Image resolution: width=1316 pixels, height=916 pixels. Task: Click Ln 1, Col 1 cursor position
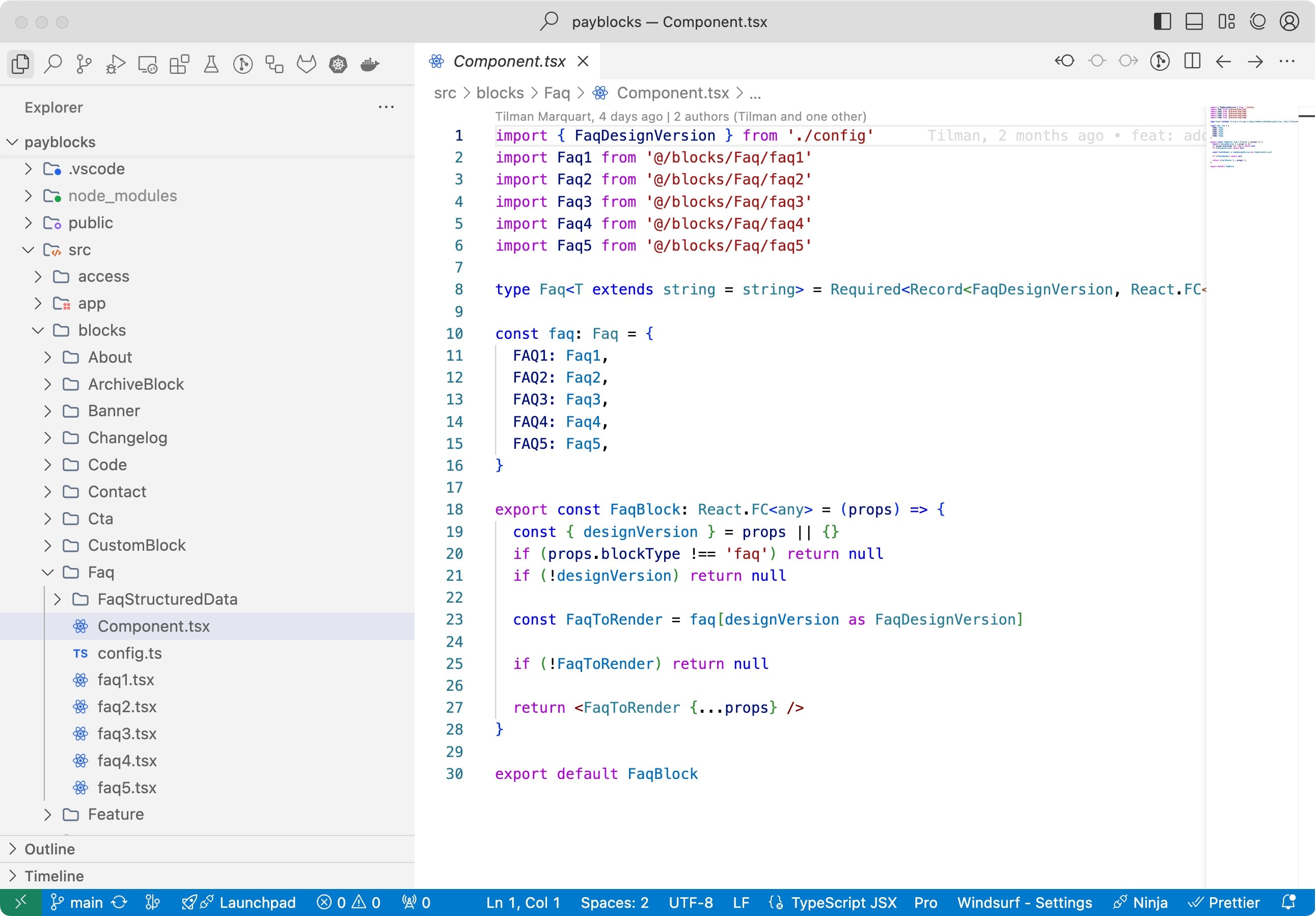tap(523, 902)
